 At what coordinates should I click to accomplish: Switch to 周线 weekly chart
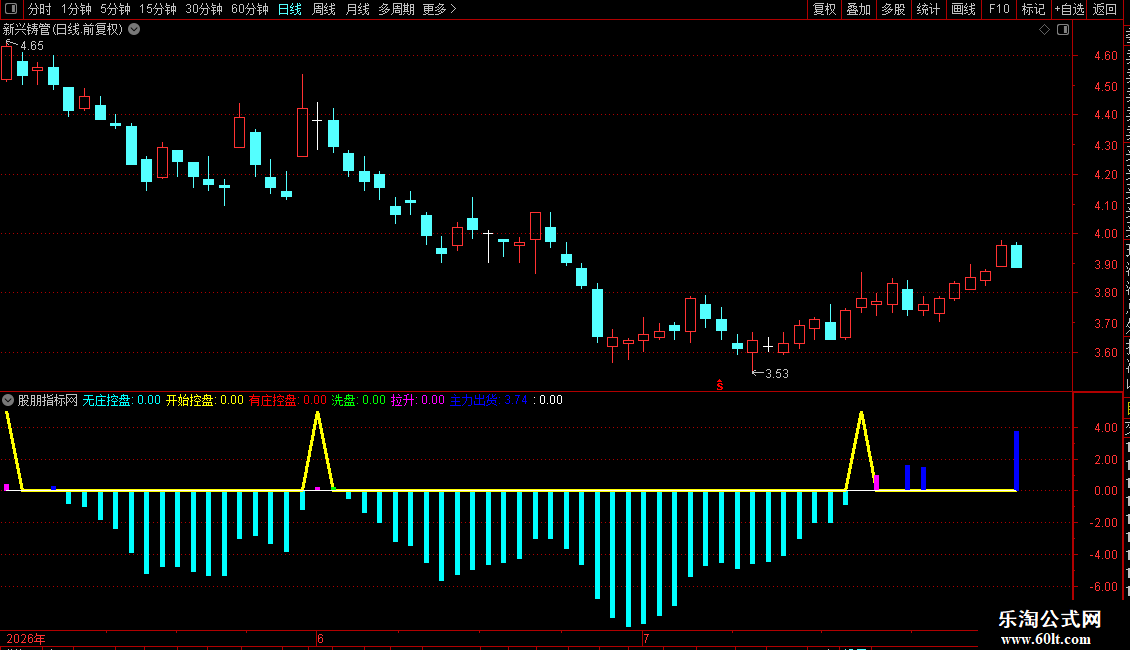(324, 9)
